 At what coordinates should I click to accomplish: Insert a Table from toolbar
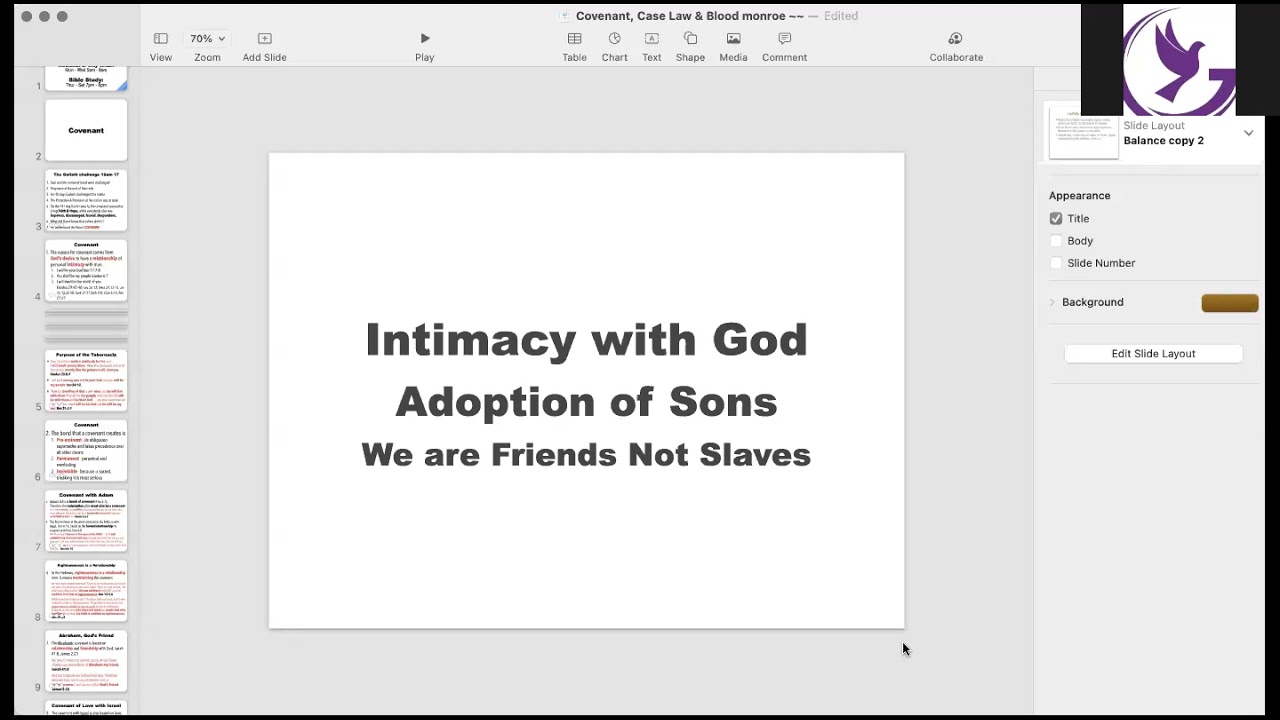pos(574,38)
